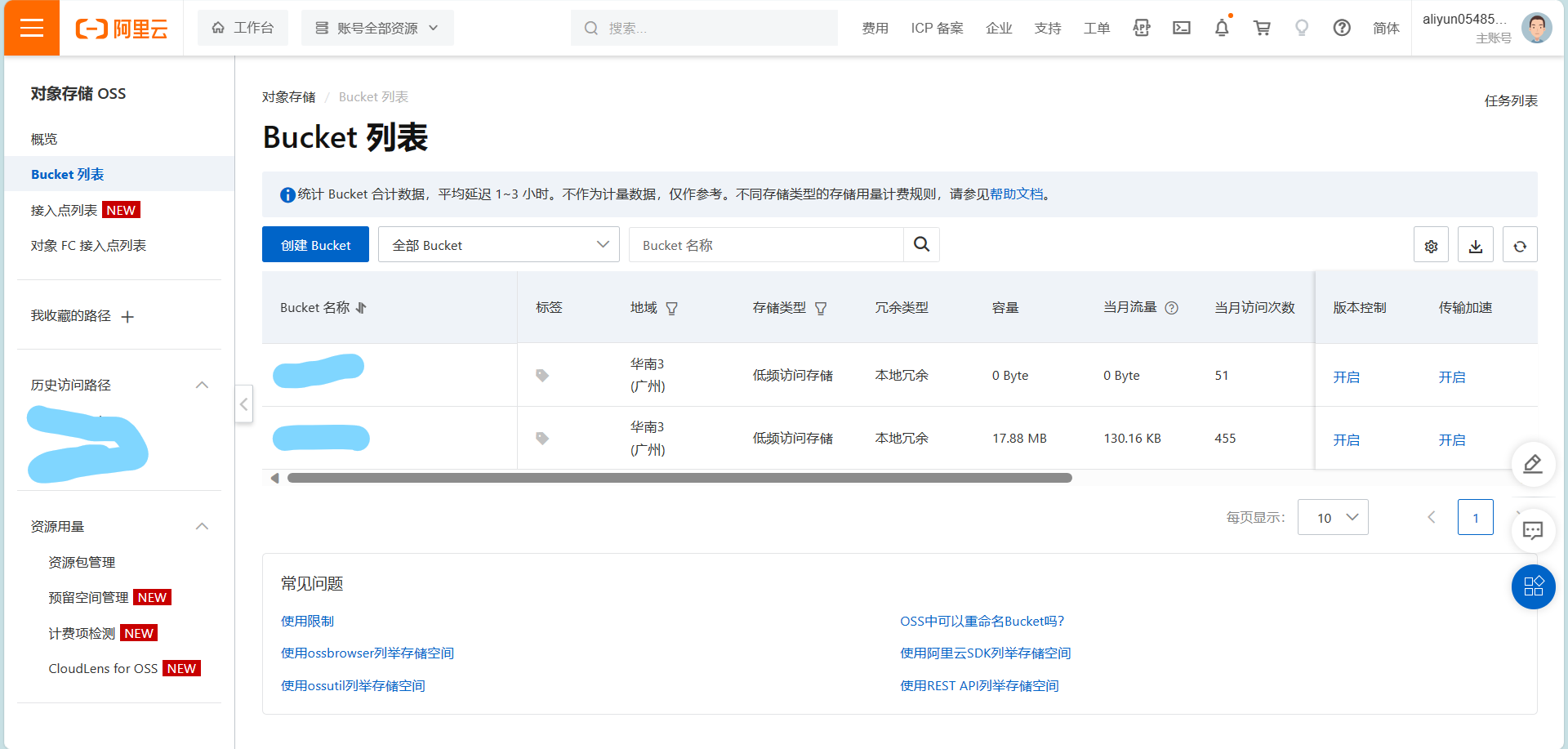
Task: Open 帮助文档 link in notice
Action: click(1016, 194)
